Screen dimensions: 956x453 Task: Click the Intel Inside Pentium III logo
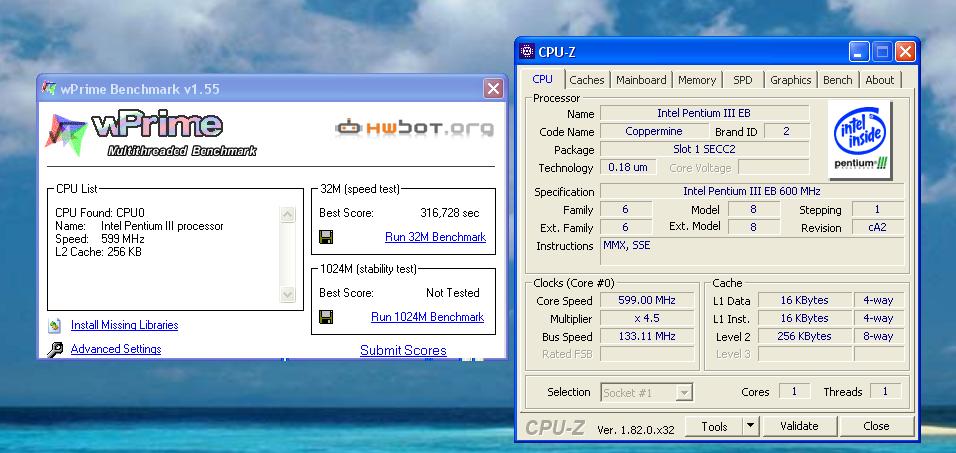click(860, 140)
